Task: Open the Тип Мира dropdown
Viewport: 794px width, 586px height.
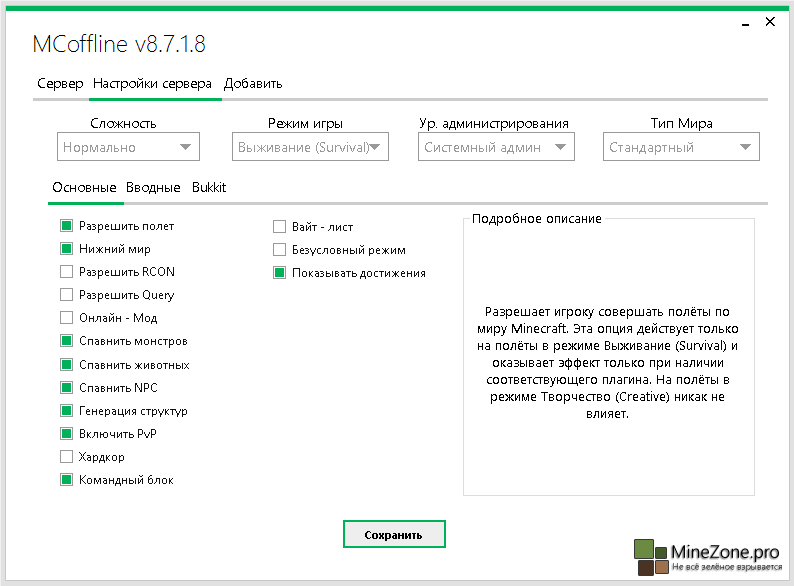Action: [x=681, y=147]
